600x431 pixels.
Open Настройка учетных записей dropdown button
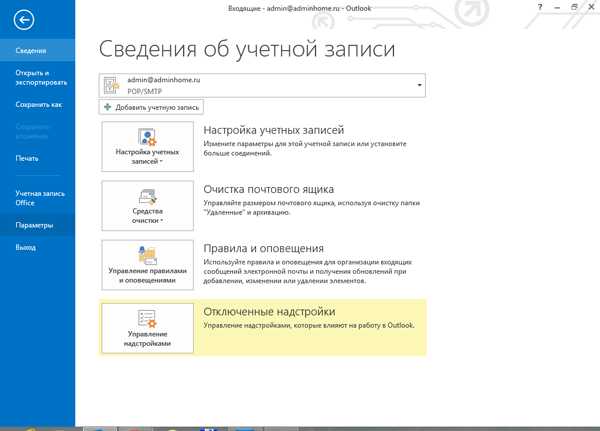click(x=148, y=146)
